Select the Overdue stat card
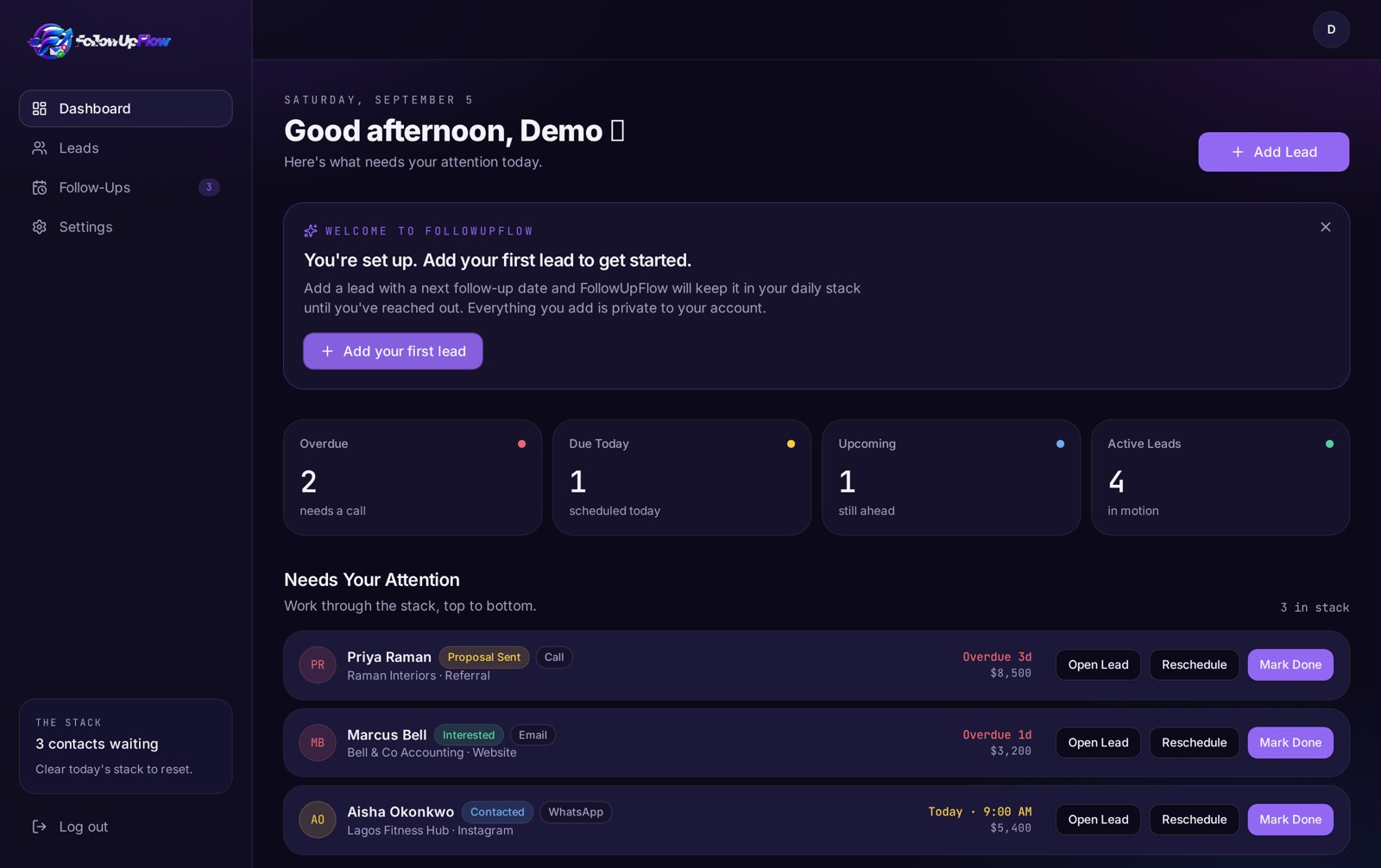1381x868 pixels. pyautogui.click(x=413, y=477)
